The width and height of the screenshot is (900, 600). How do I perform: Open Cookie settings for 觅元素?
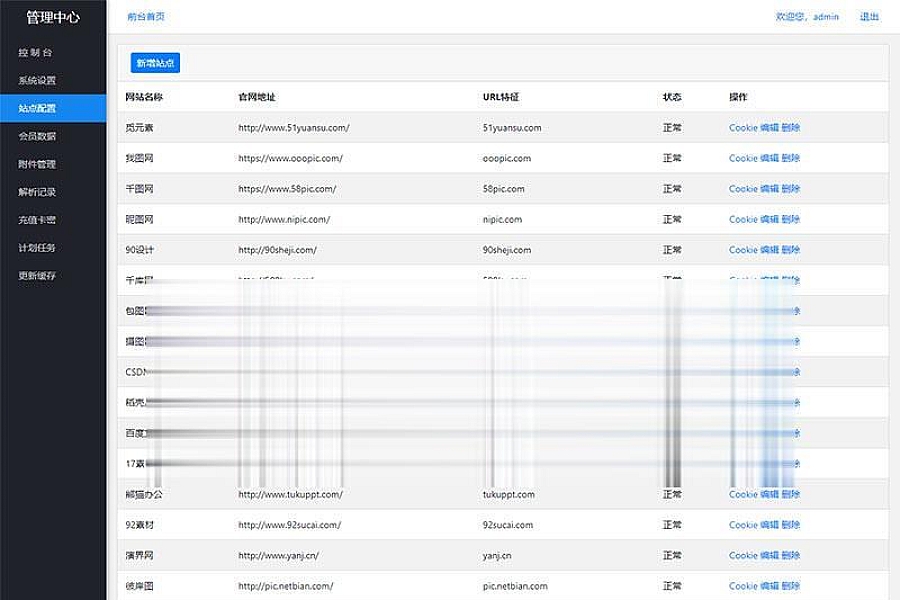[x=743, y=127]
